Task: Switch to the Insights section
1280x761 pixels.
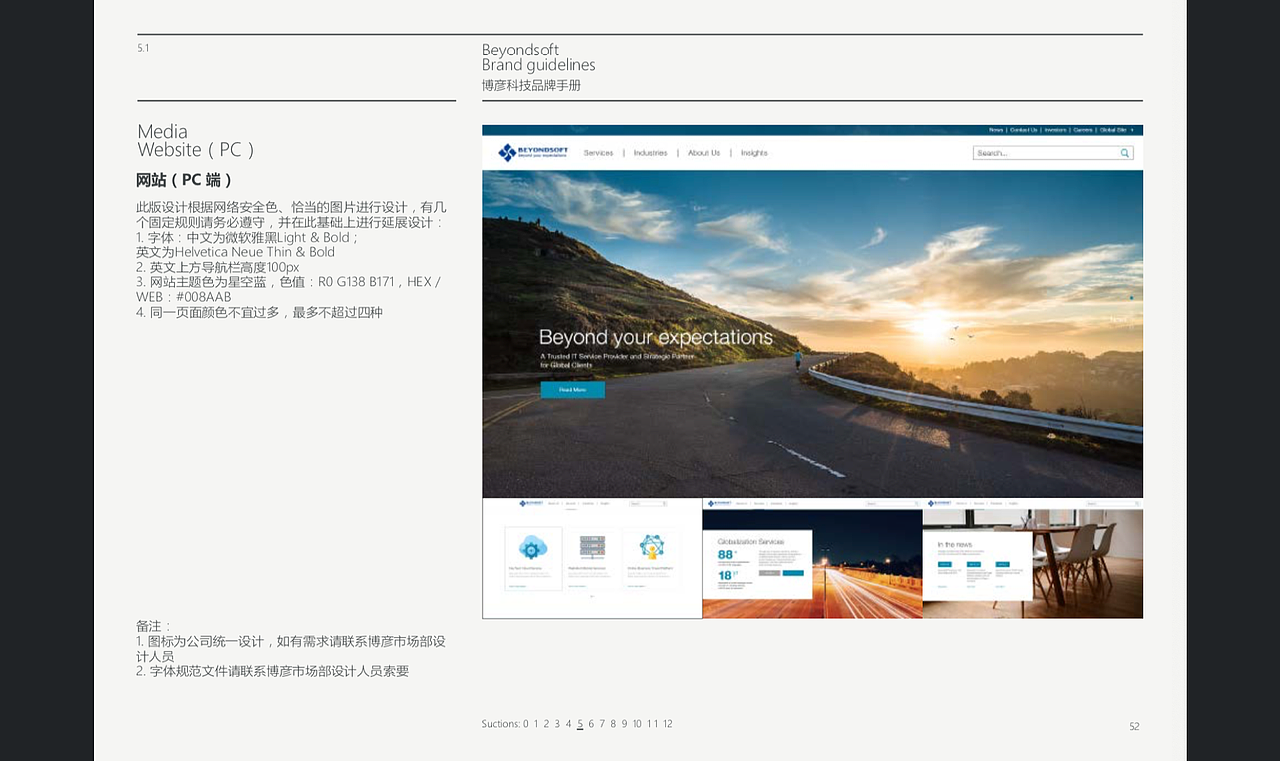Action: point(753,152)
